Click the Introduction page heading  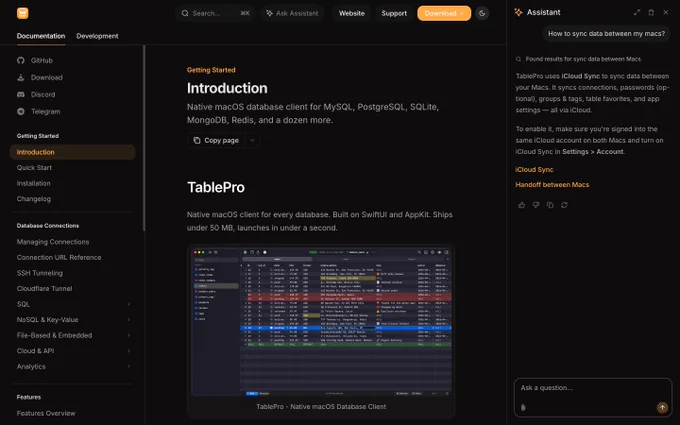click(227, 88)
